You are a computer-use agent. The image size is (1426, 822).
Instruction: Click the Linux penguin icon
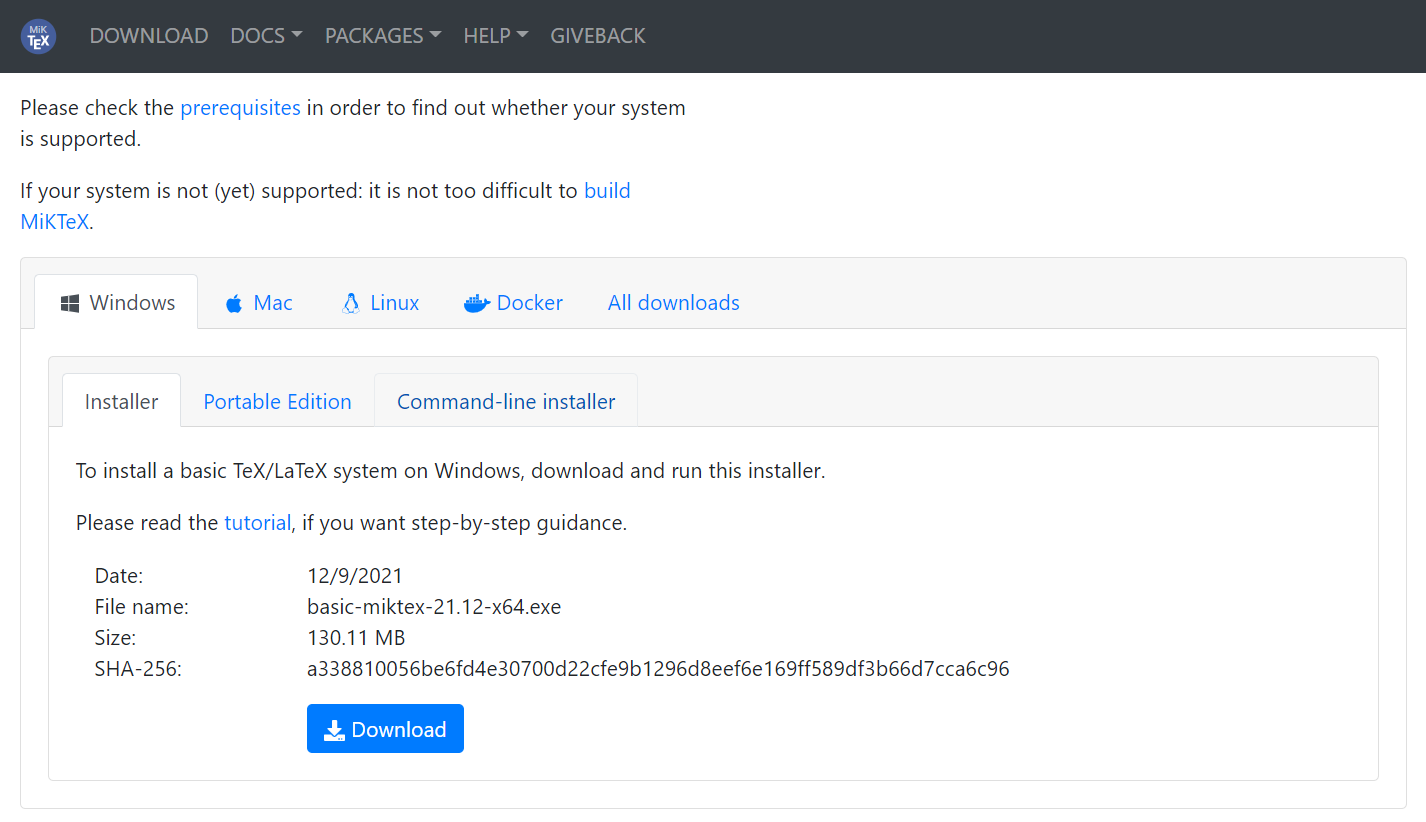tap(351, 304)
